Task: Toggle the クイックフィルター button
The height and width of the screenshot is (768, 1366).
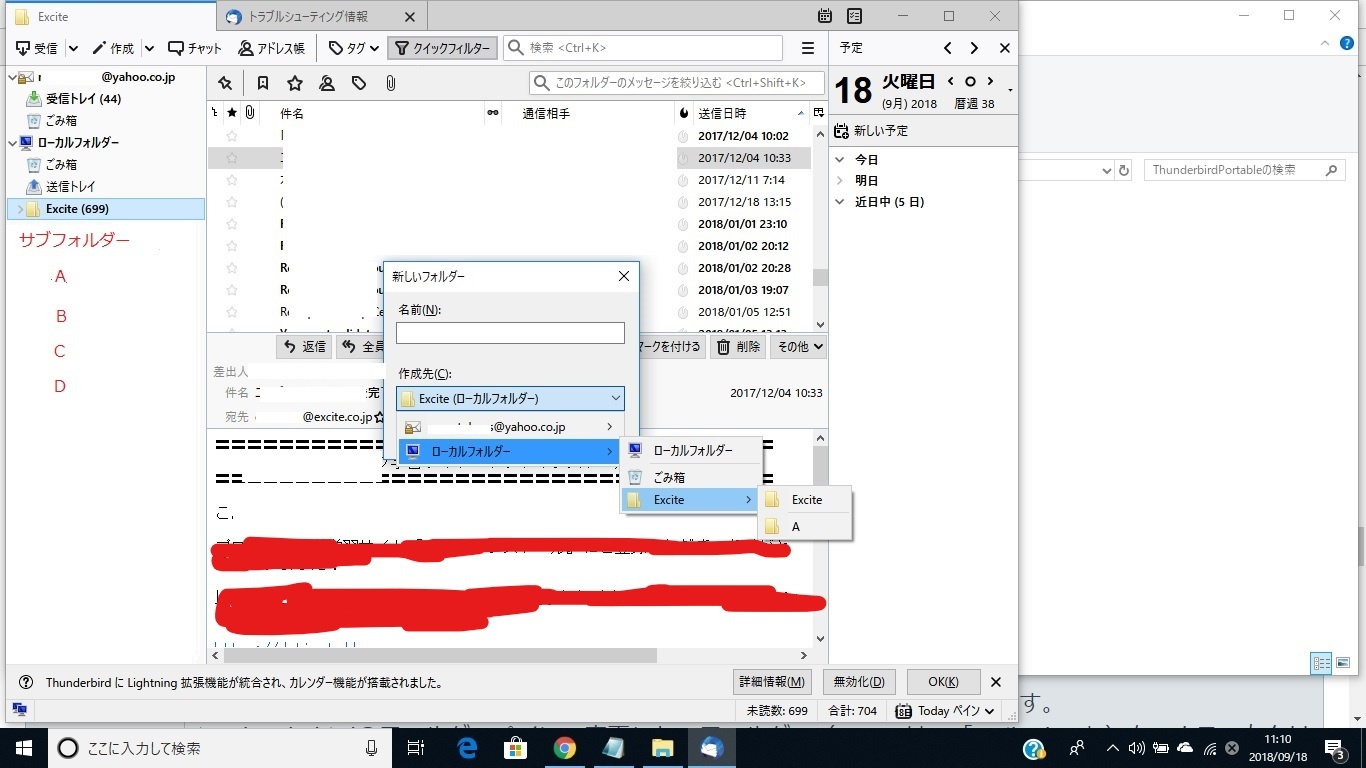Action: click(x=442, y=48)
